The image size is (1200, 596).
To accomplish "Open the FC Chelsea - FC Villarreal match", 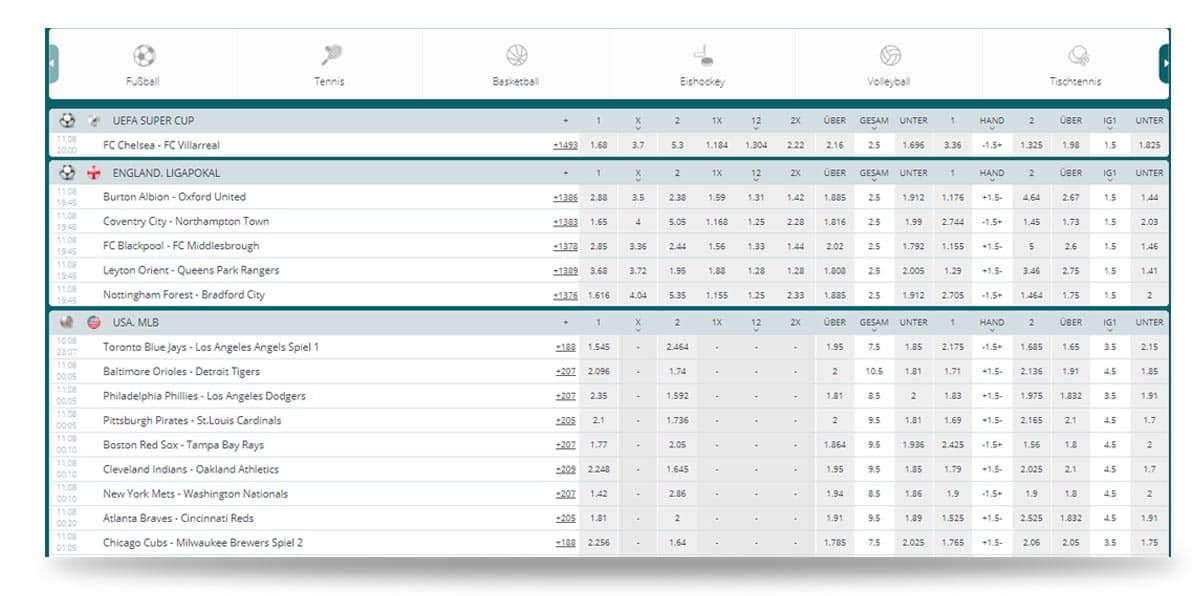I will 161,145.
